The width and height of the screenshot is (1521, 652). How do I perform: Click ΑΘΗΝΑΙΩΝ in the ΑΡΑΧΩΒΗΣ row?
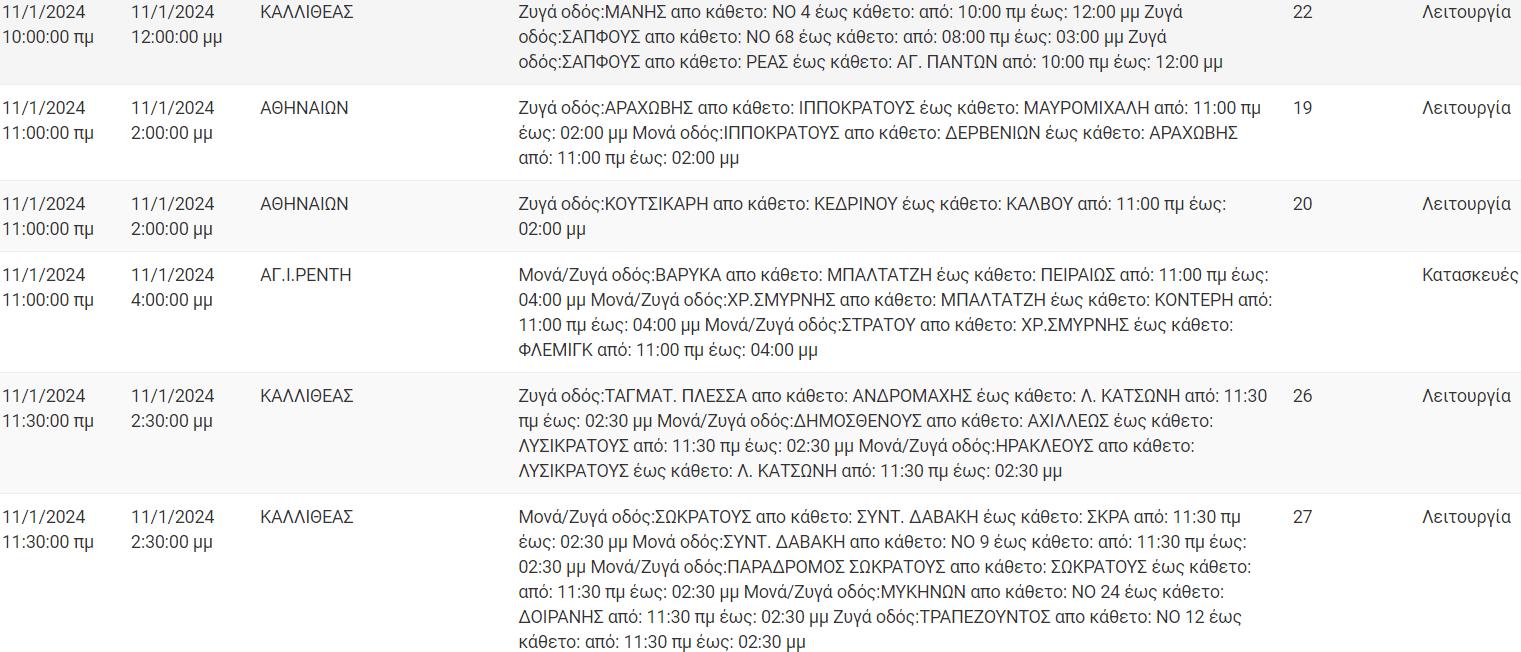[x=304, y=108]
